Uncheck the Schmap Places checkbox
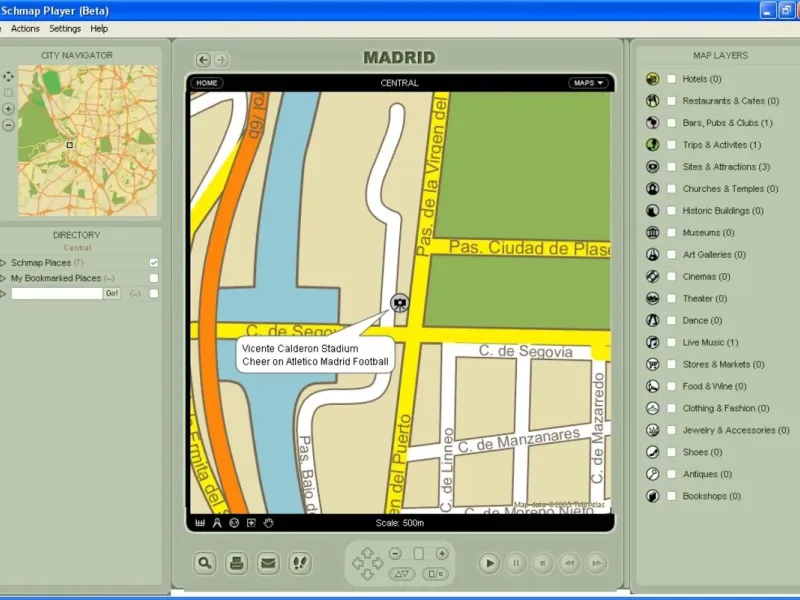800x600 pixels. pos(154,263)
